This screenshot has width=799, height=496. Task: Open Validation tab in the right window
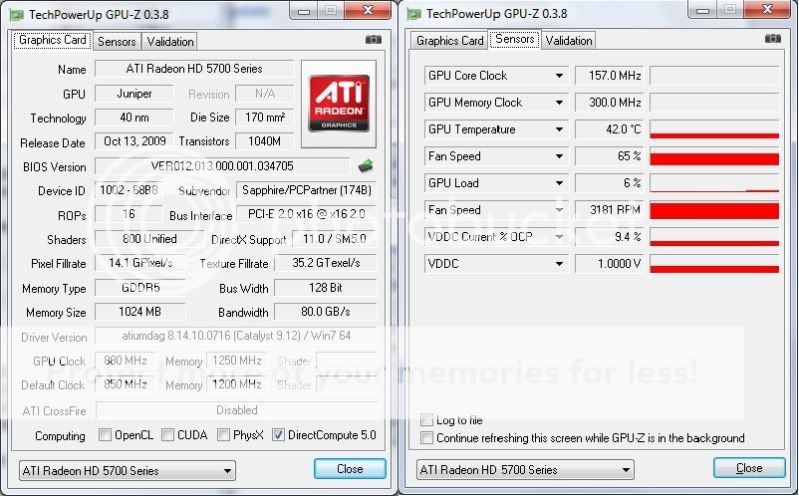point(569,41)
